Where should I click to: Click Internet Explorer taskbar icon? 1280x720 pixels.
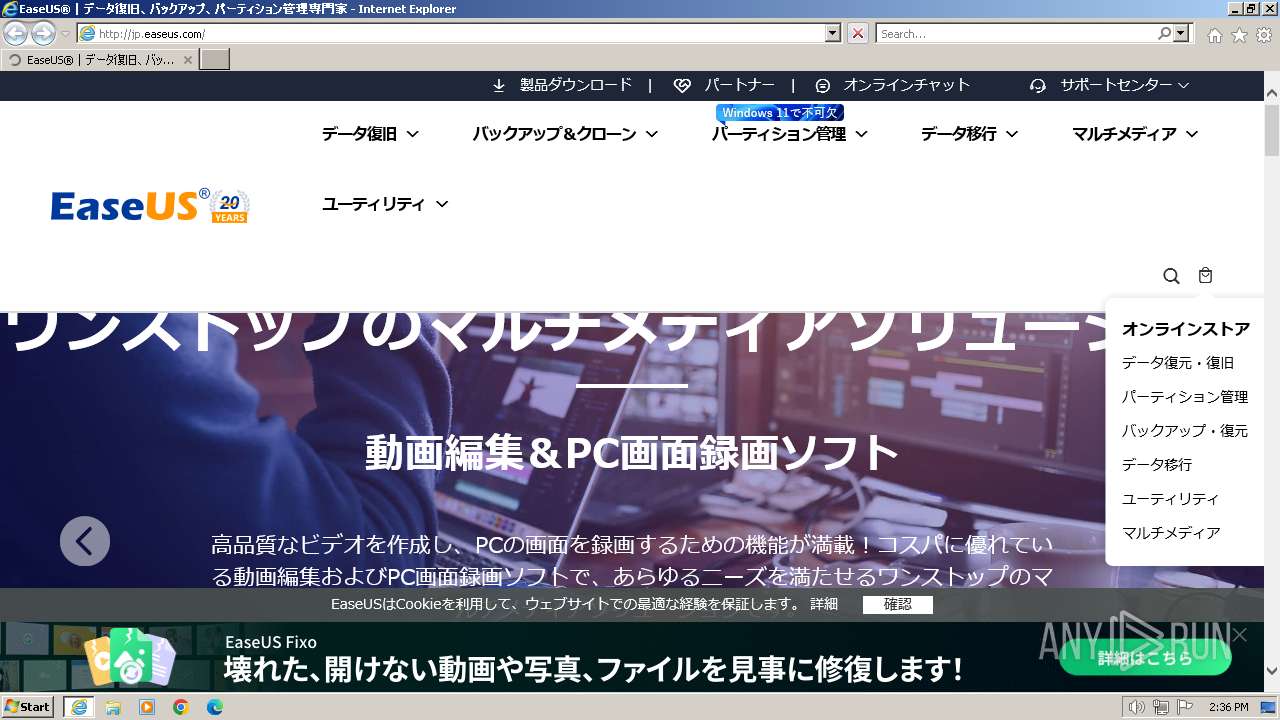click(x=79, y=707)
